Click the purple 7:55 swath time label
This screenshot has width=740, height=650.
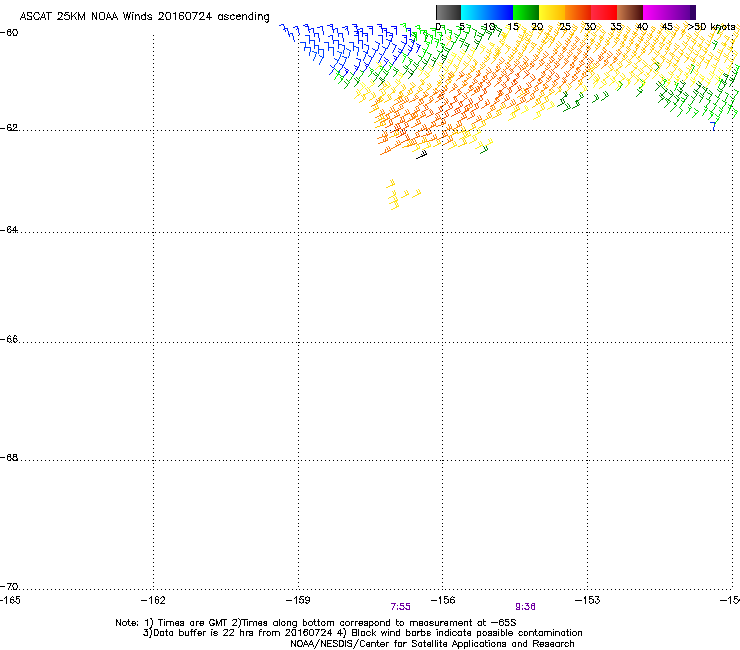tap(401, 607)
